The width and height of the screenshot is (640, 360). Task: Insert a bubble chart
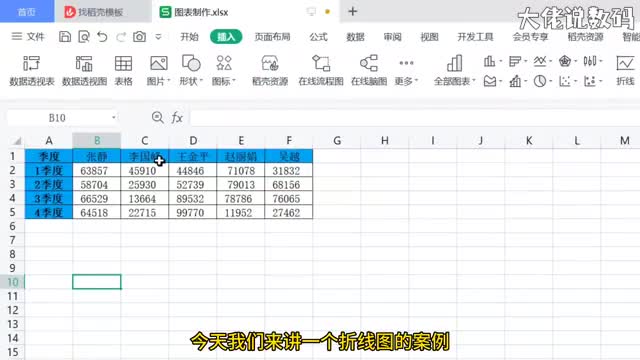(x=590, y=81)
